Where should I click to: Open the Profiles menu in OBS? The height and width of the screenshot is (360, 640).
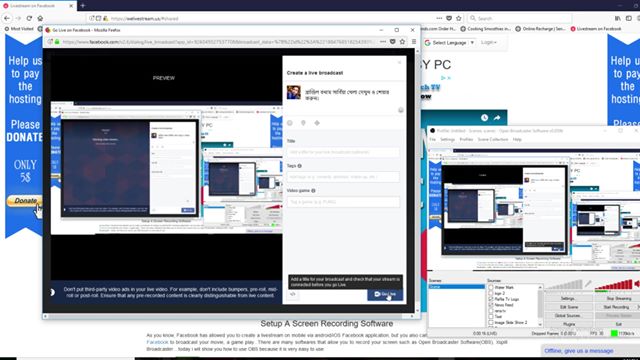466,140
